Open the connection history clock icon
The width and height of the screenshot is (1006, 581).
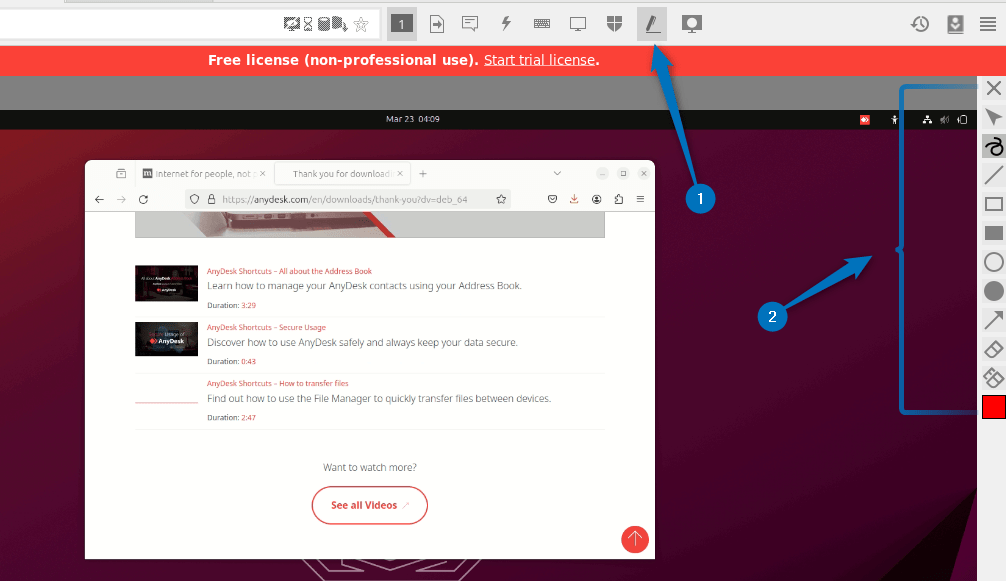pyautogui.click(x=919, y=23)
